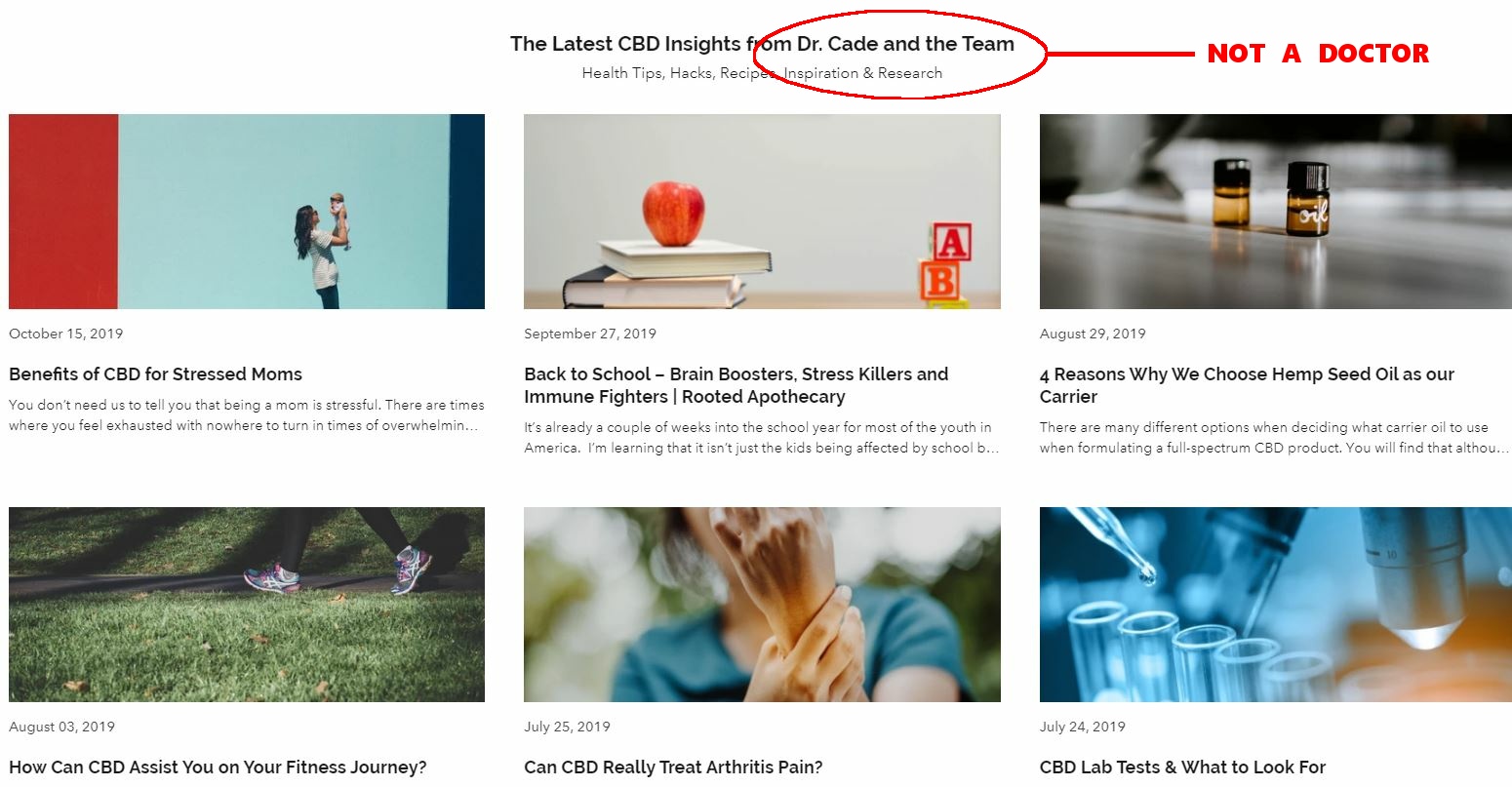Viewport: 1512px width, 787px height.
Task: Click the August 29, 2019 post date
Action: tap(1093, 334)
